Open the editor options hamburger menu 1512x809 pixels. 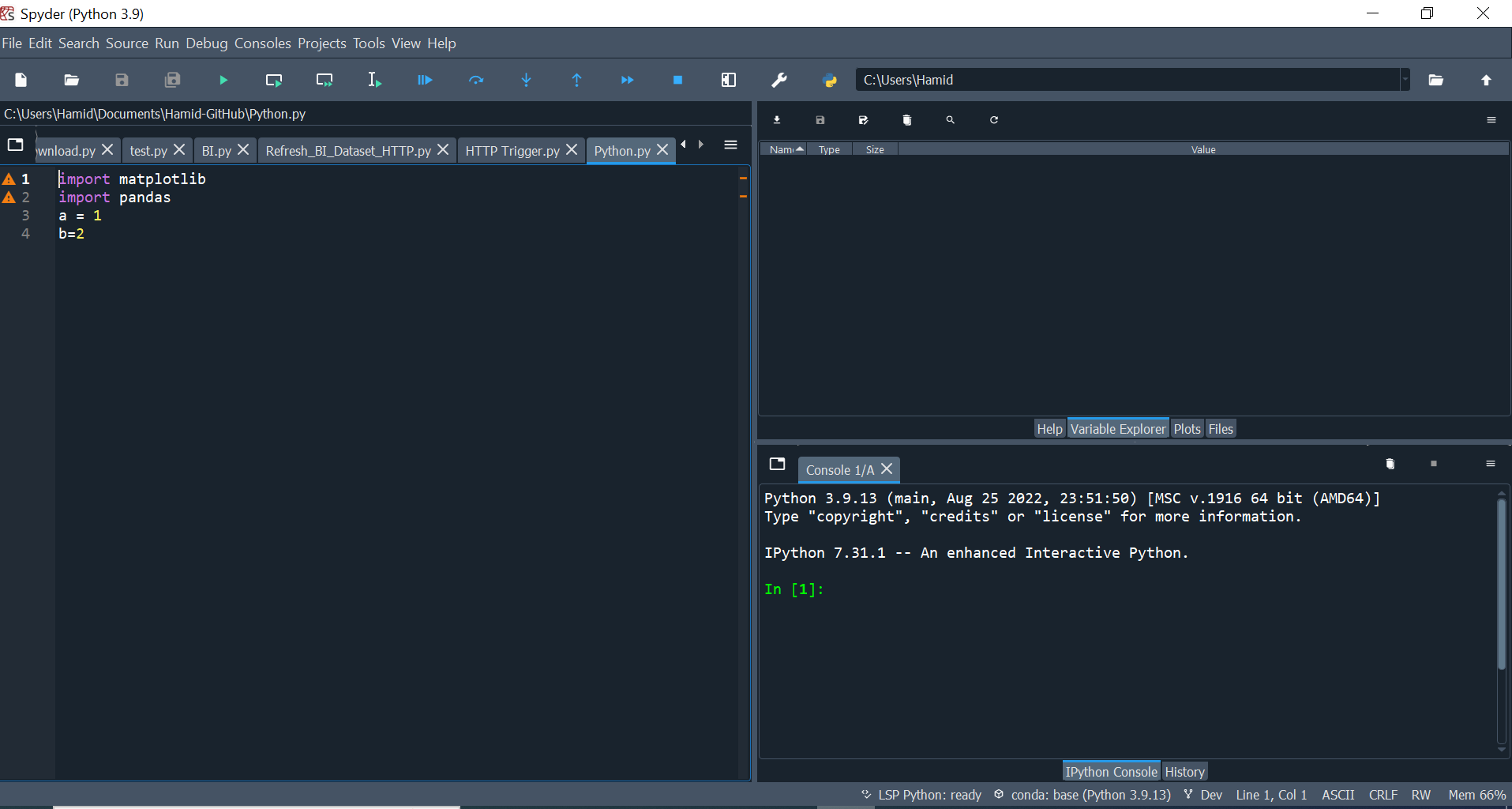(x=730, y=145)
